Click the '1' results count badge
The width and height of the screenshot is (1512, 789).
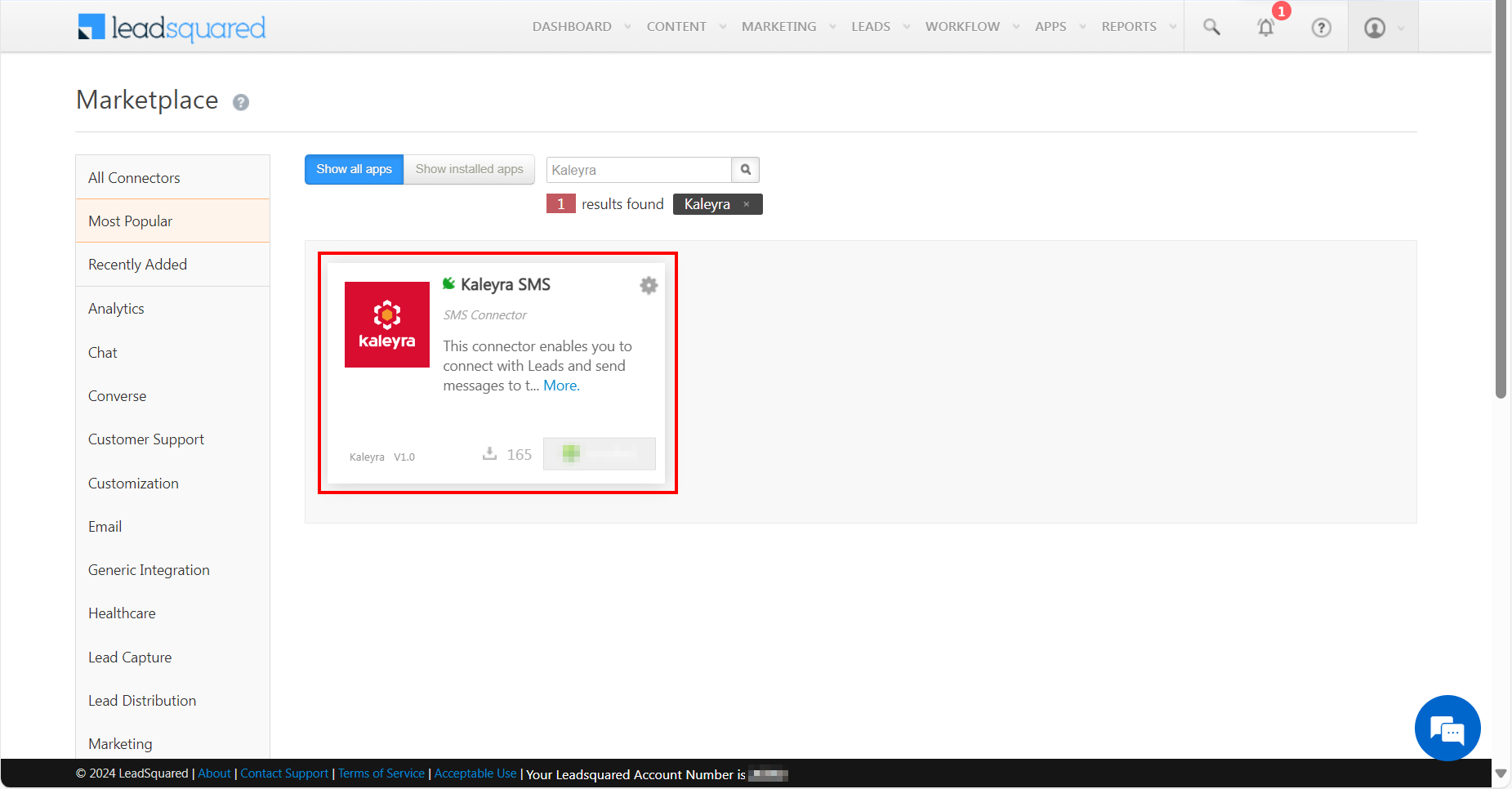pos(561,204)
